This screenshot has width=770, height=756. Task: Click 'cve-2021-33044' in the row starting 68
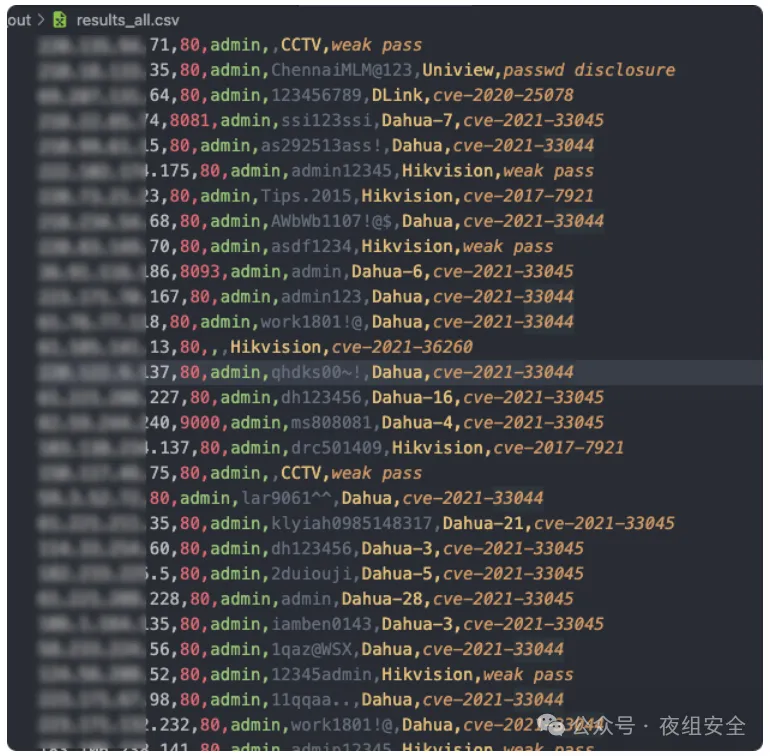[533, 222]
